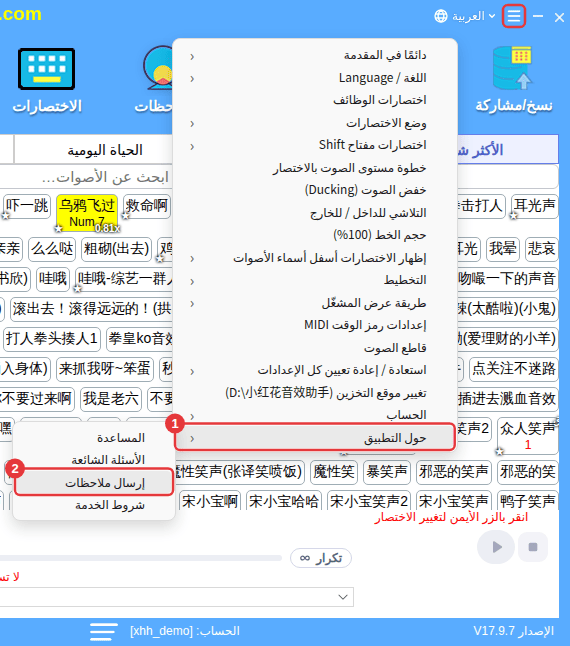Select the الأكثر ش tab
The width and height of the screenshot is (570, 646).
(507, 150)
